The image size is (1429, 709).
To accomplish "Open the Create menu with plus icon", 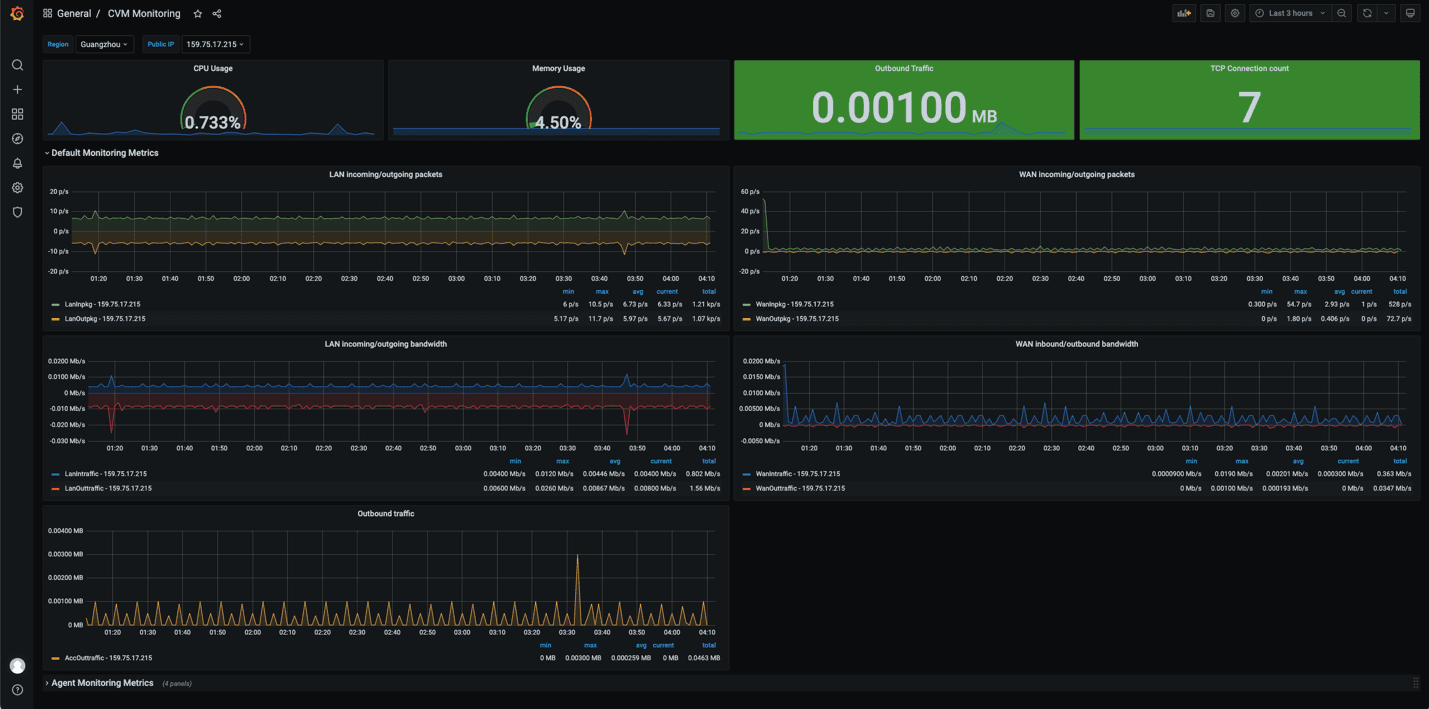I will coord(16,89).
